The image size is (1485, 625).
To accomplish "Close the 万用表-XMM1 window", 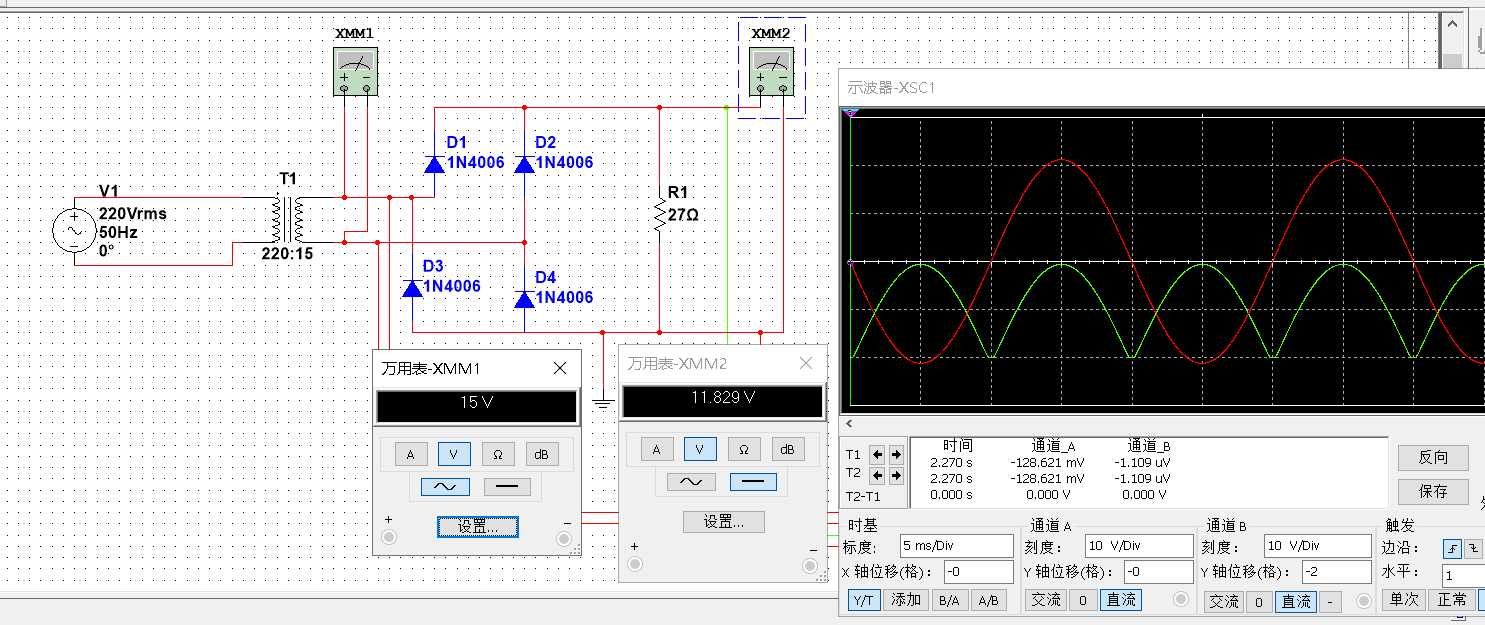I will [x=560, y=368].
